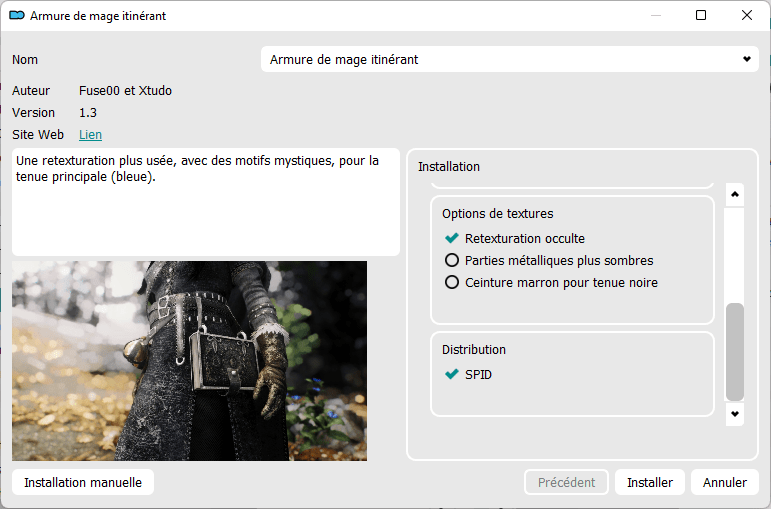Click the scroll down arrow in Installation panel
This screenshot has height=509, width=771.
click(x=735, y=413)
